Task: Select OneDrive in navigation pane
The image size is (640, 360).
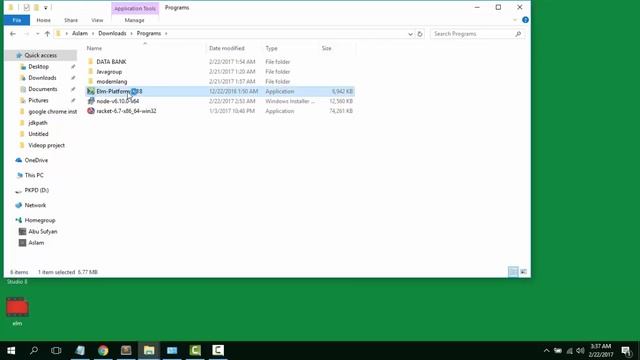Action: click(x=36, y=160)
